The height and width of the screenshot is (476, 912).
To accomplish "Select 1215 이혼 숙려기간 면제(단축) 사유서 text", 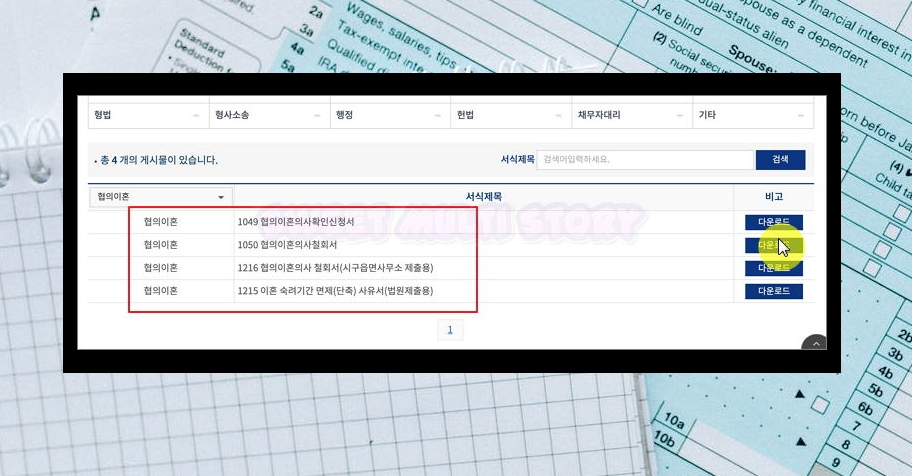I will tap(335, 291).
